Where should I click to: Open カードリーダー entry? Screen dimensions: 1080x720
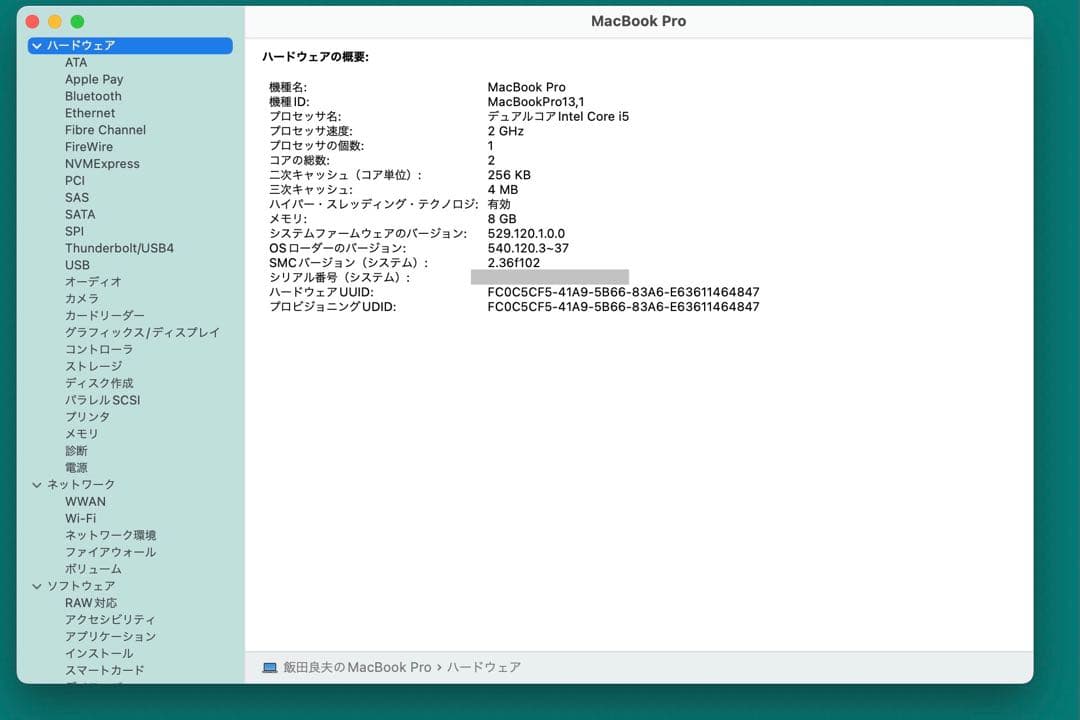pyautogui.click(x=105, y=316)
